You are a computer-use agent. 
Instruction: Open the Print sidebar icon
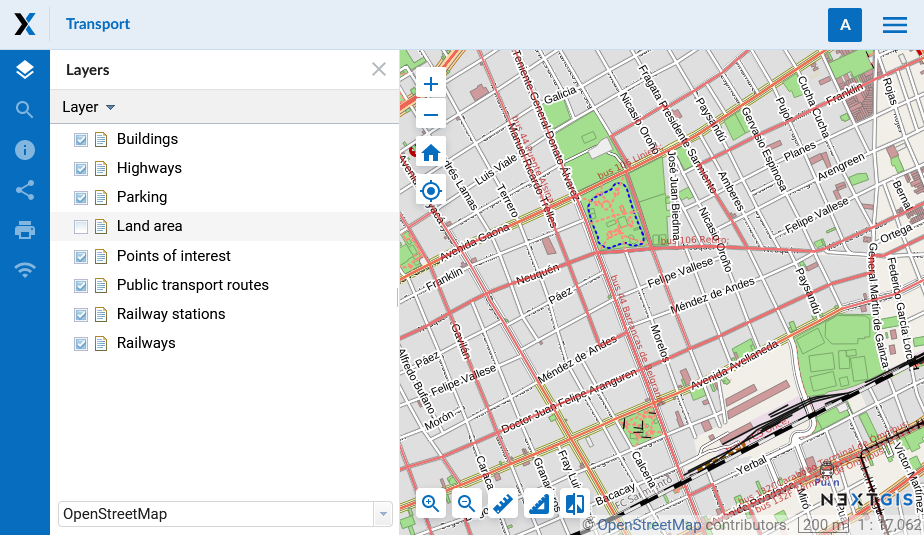tap(25, 230)
